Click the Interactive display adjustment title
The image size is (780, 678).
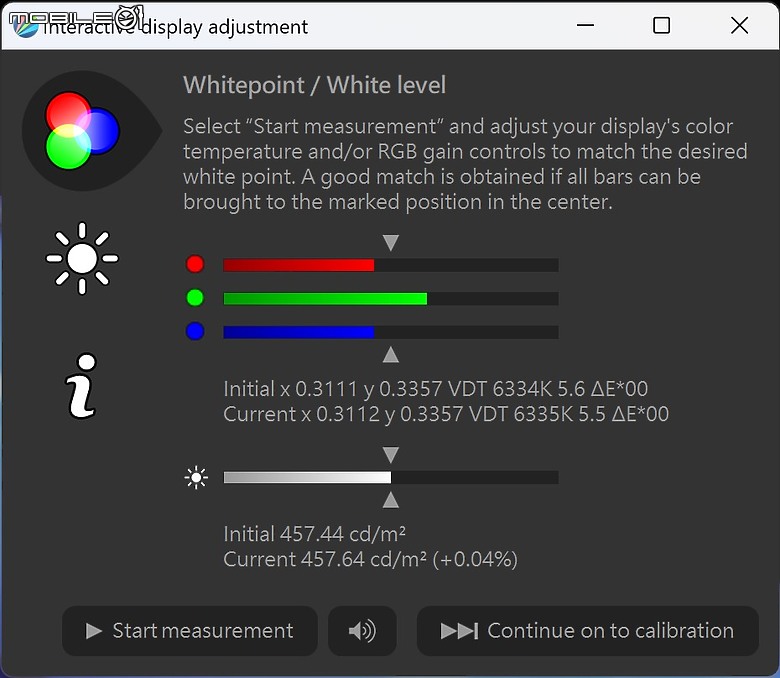point(175,27)
